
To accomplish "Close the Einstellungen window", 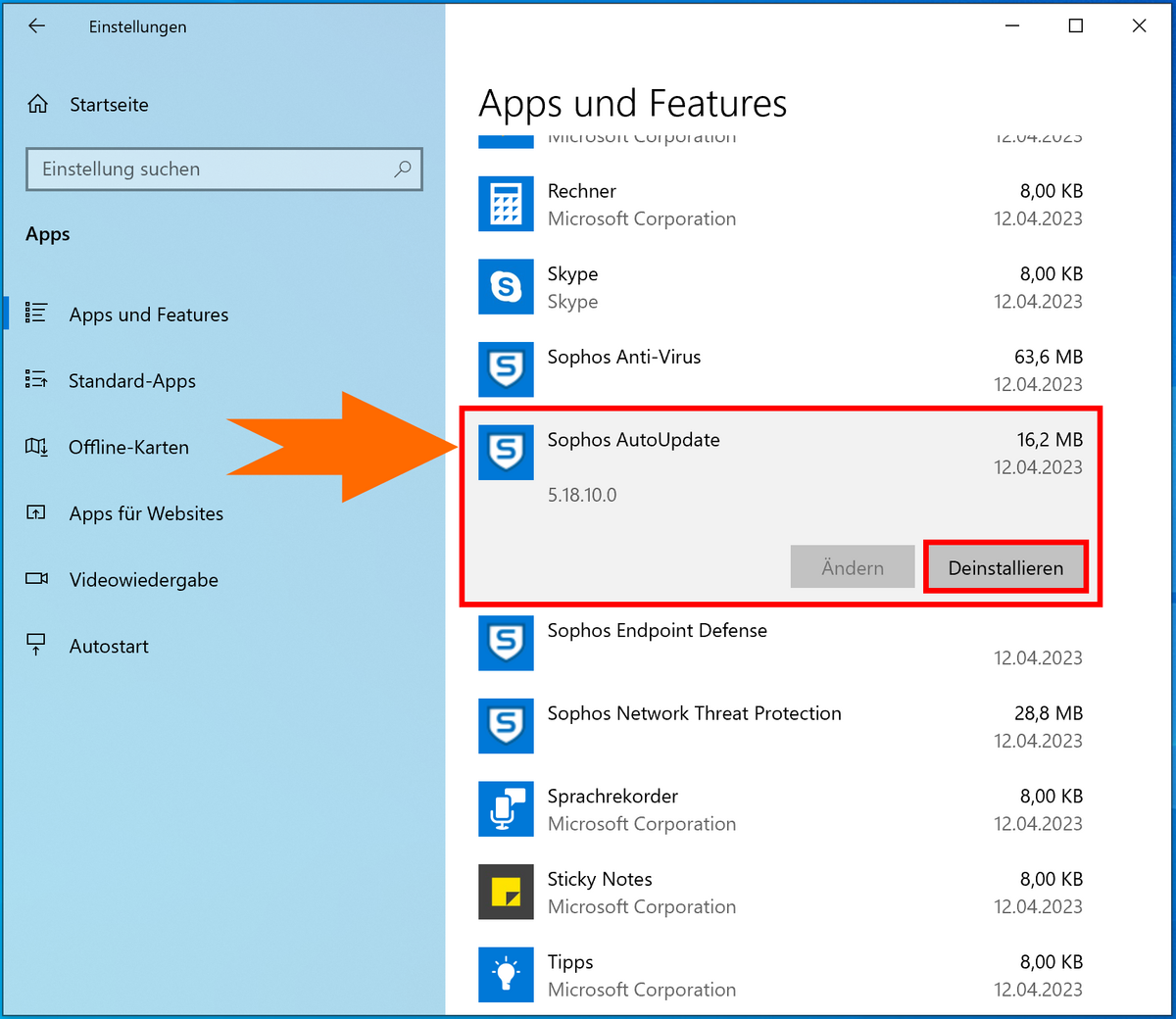I will (x=1139, y=26).
